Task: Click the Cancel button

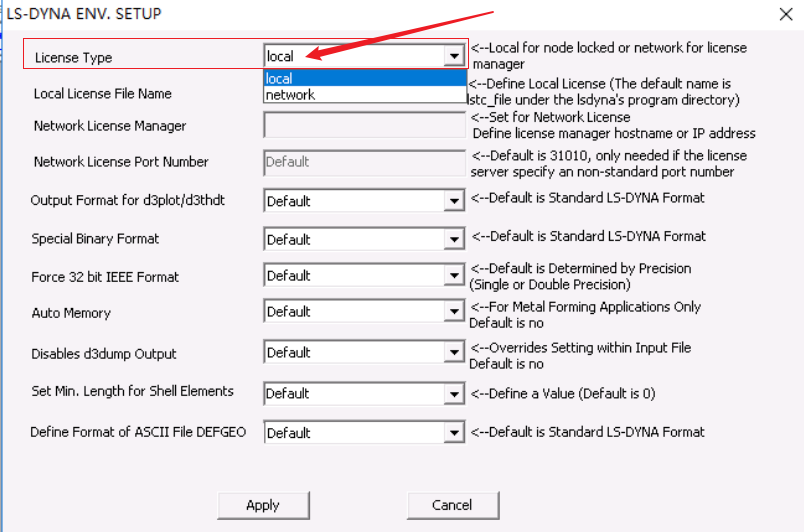Action: coord(452,505)
